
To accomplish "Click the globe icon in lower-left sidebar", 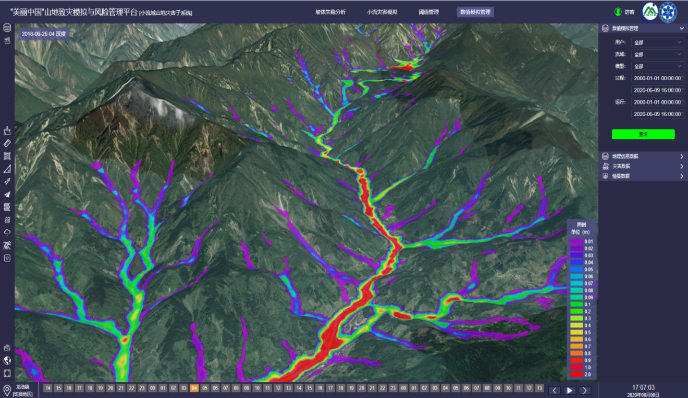I will [7, 360].
